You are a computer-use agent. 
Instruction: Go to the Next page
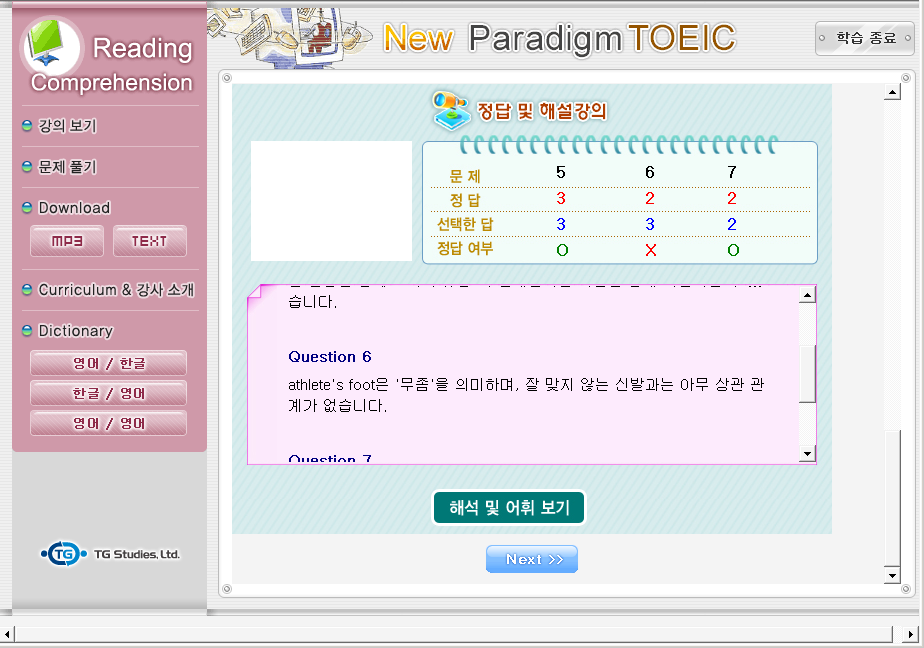pyautogui.click(x=532, y=559)
